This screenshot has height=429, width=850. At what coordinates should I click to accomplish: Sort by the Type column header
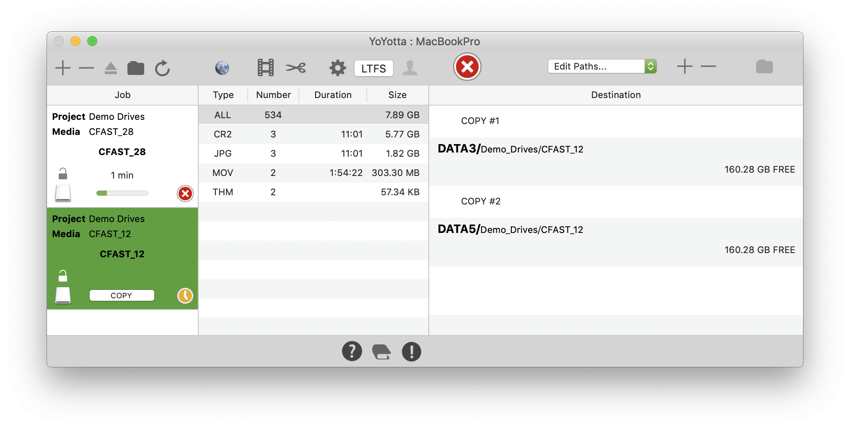click(x=223, y=95)
